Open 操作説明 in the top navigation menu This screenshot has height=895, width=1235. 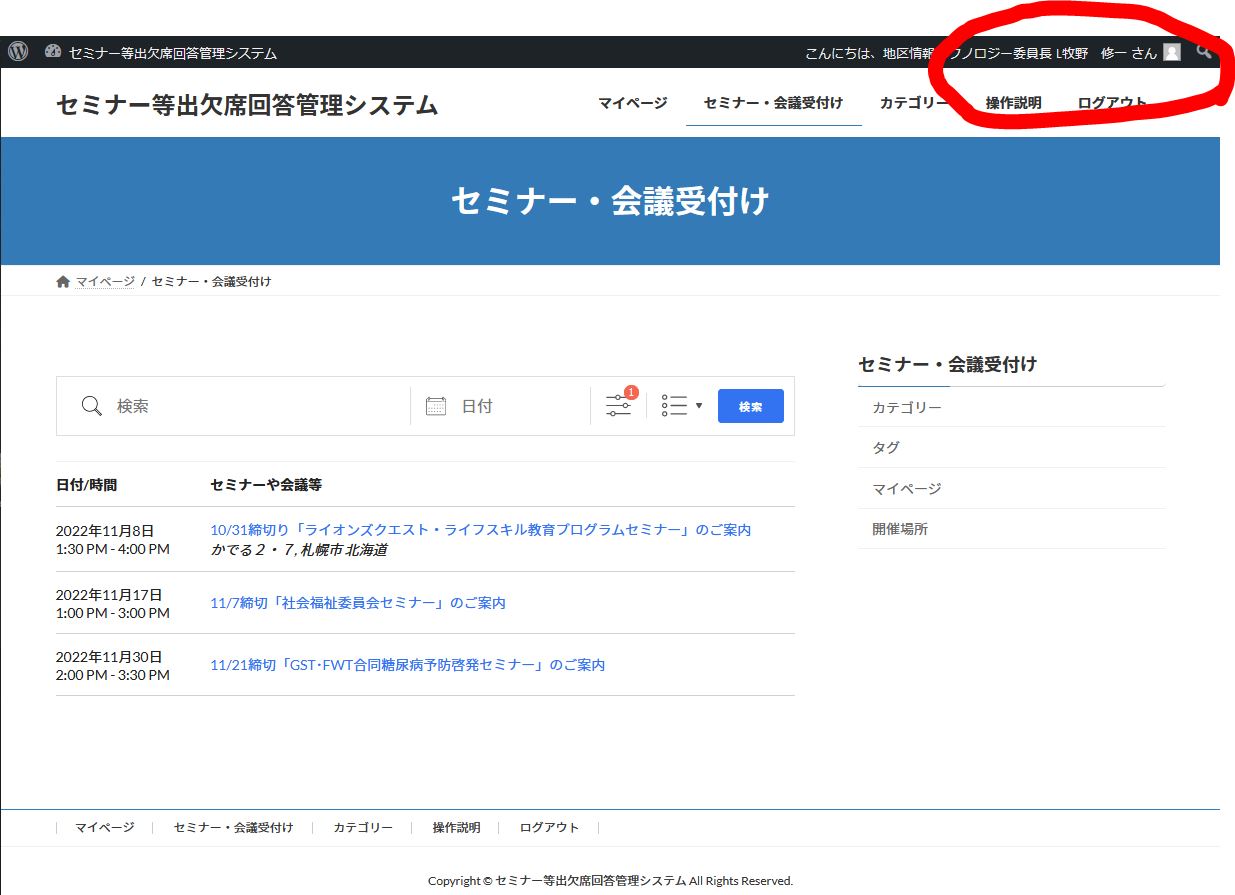[x=1013, y=103]
